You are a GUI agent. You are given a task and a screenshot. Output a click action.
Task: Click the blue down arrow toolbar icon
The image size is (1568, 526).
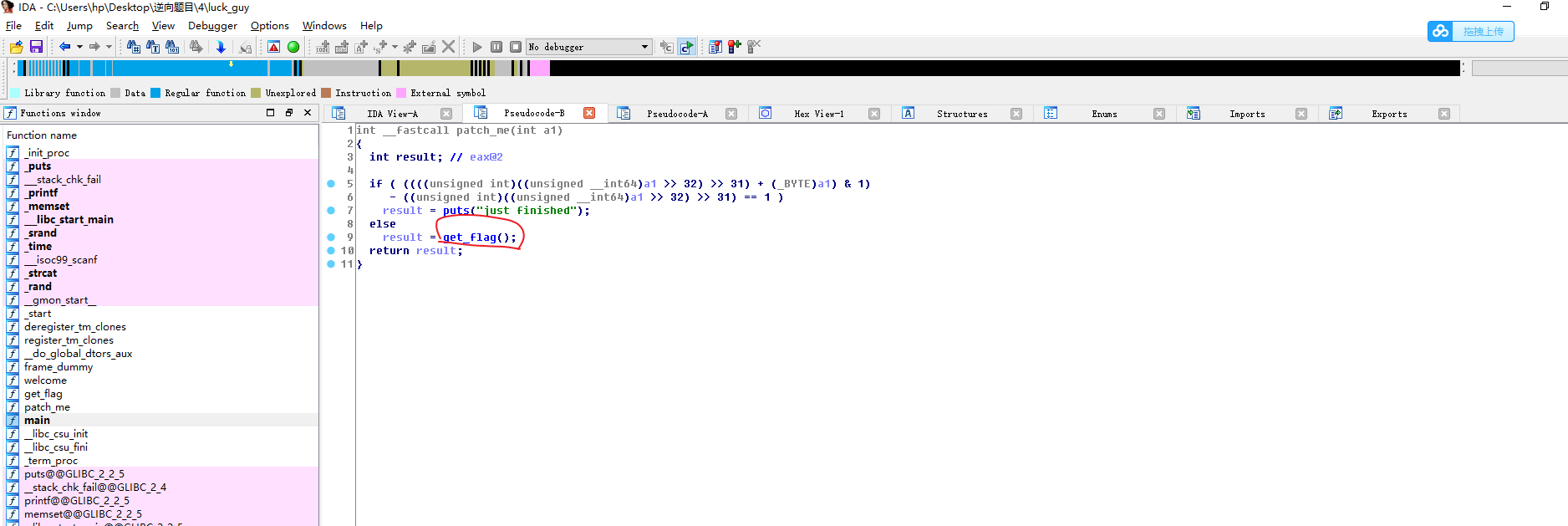pyautogui.click(x=221, y=47)
